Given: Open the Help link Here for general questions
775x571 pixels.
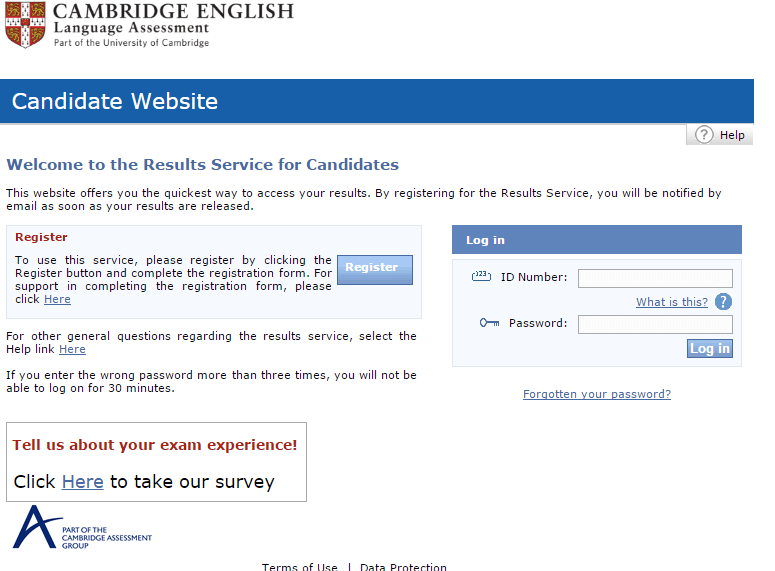Looking at the screenshot, I should pos(72,349).
